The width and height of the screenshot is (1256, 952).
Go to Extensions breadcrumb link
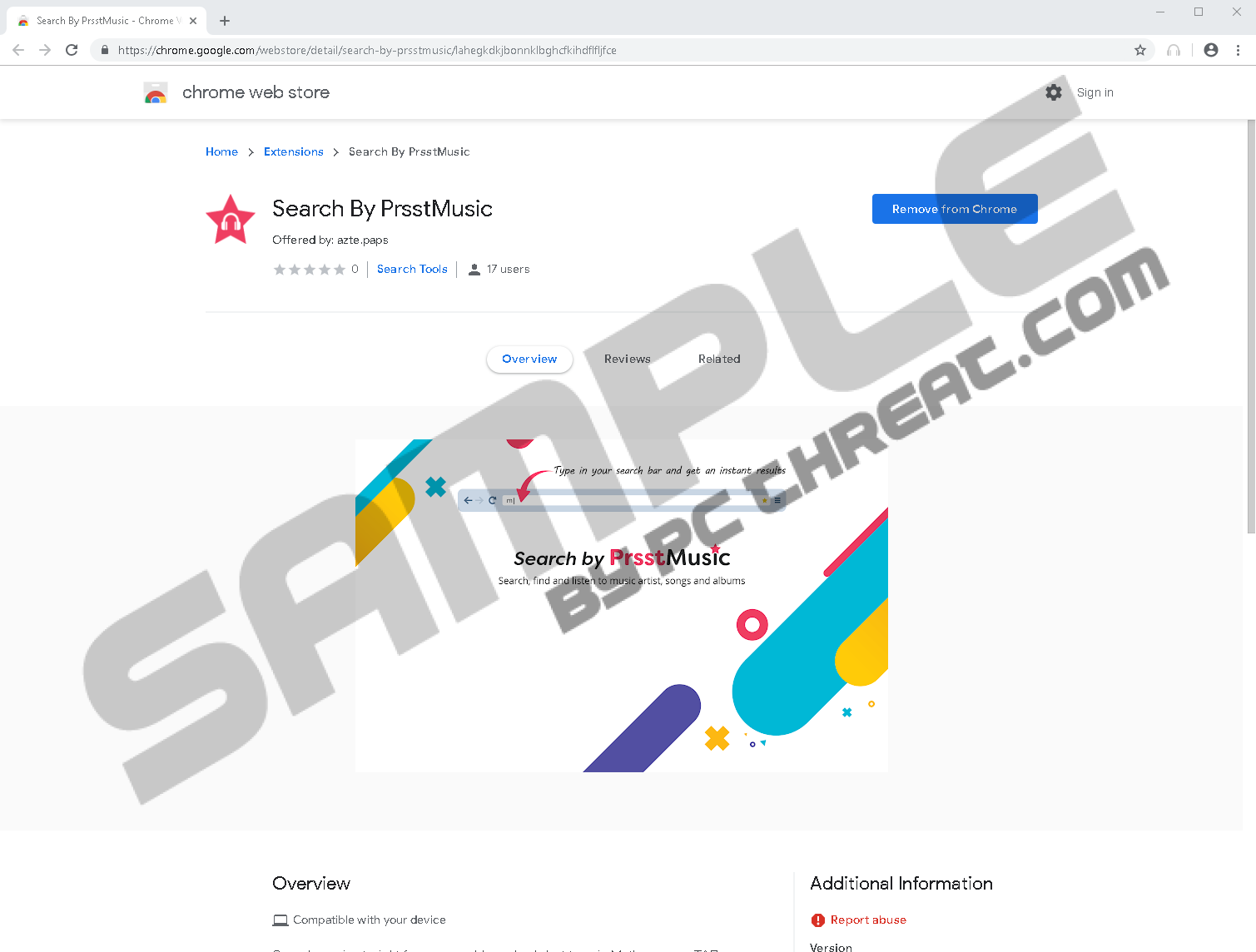pyautogui.click(x=294, y=151)
